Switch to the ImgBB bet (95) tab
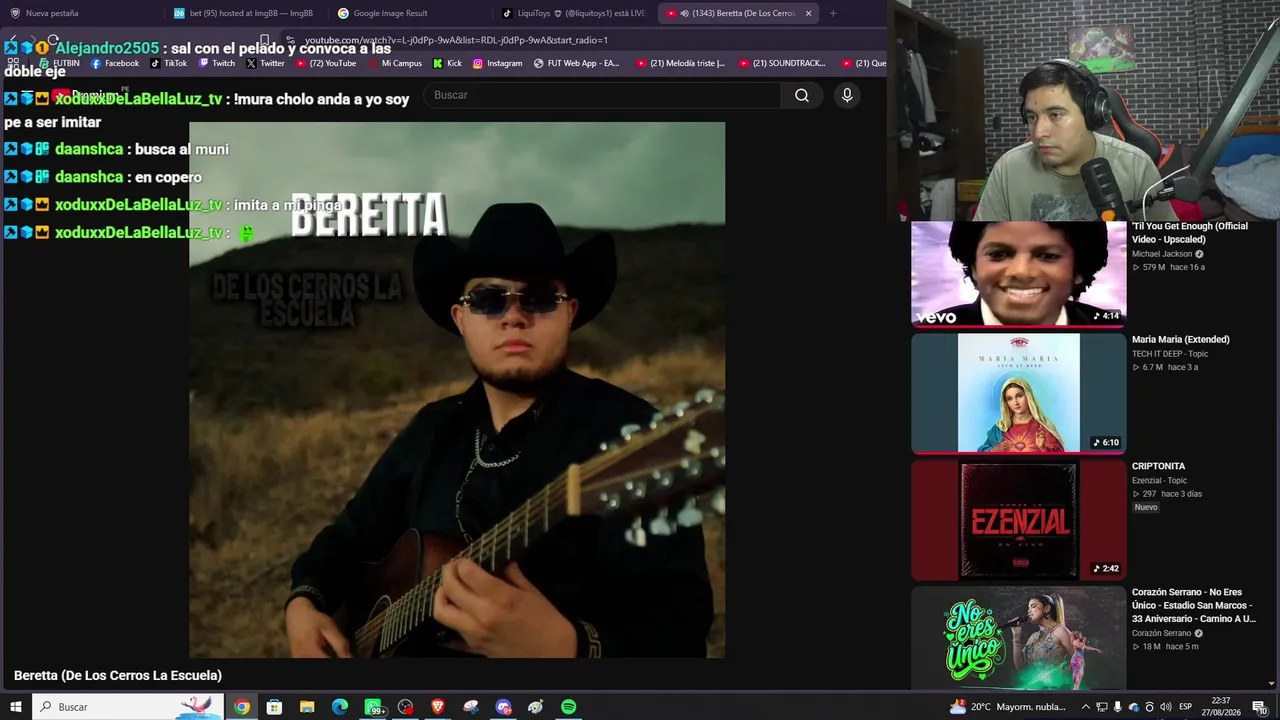 tap(244, 13)
